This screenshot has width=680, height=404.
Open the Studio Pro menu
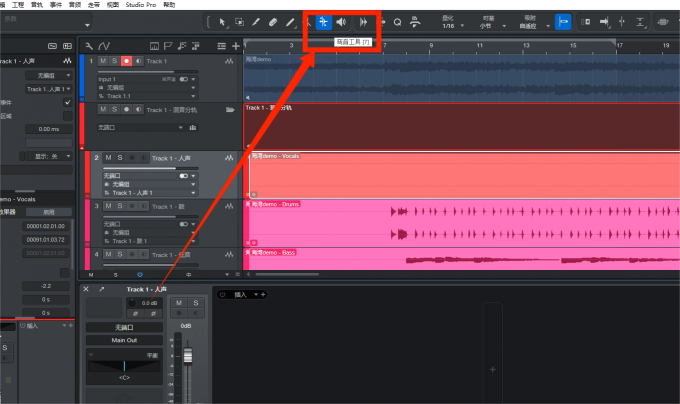[141, 5]
